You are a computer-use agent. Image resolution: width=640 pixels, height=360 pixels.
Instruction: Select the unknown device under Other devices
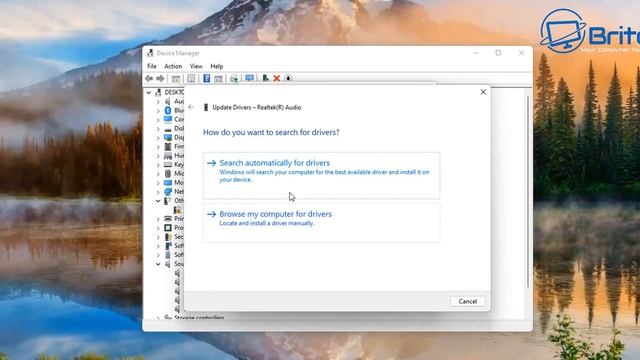[177, 210]
